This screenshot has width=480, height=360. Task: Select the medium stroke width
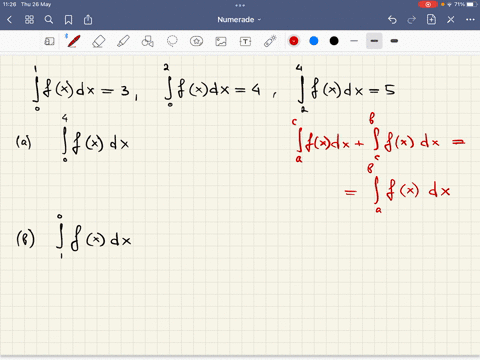[x=374, y=41]
